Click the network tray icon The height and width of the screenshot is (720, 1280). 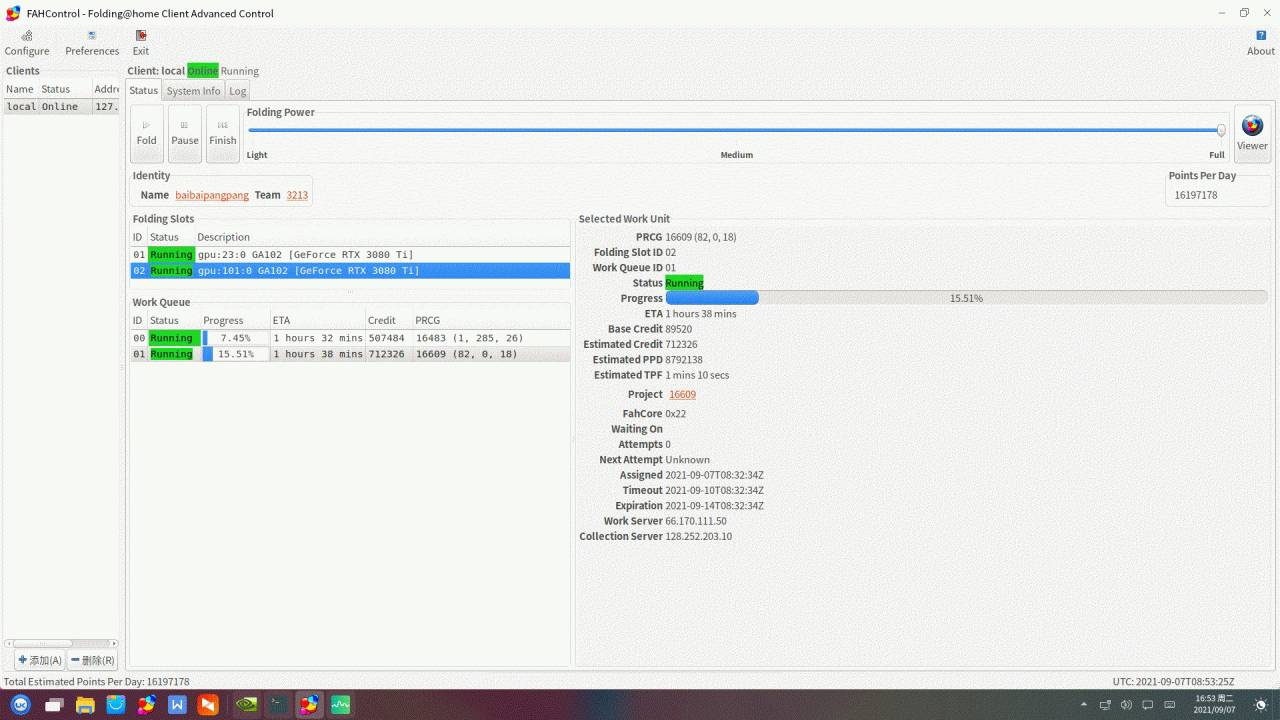click(x=1105, y=705)
